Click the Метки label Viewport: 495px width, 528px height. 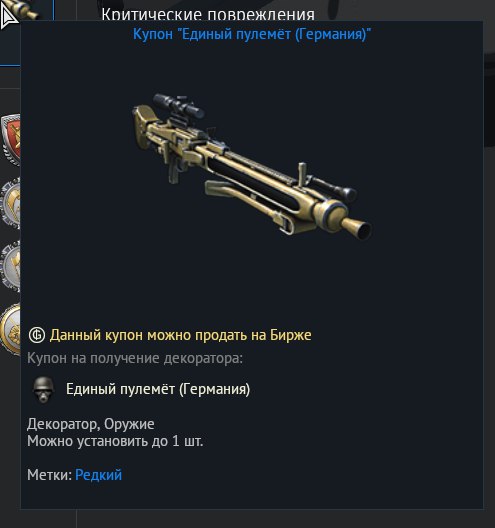pos(50,475)
